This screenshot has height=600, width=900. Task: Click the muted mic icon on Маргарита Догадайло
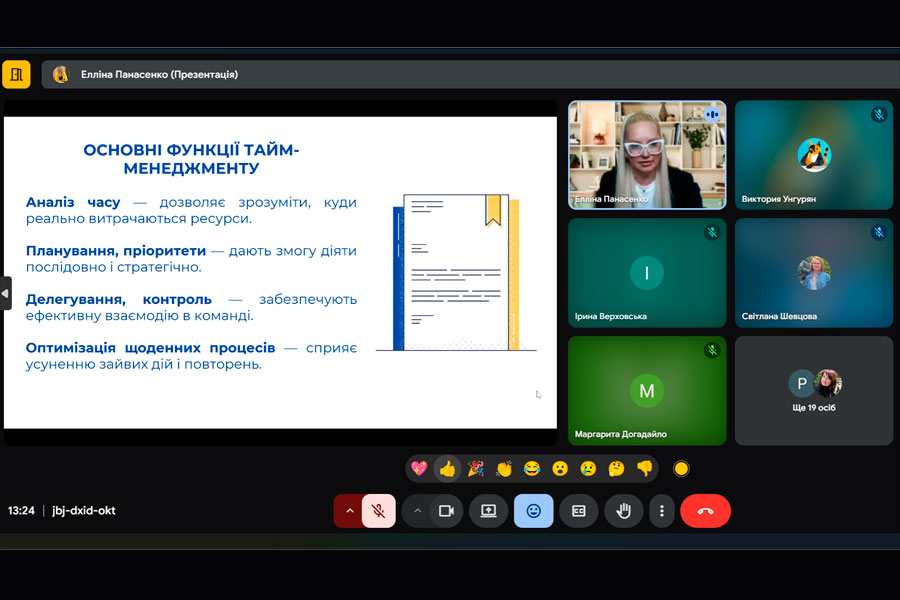pyautogui.click(x=712, y=350)
